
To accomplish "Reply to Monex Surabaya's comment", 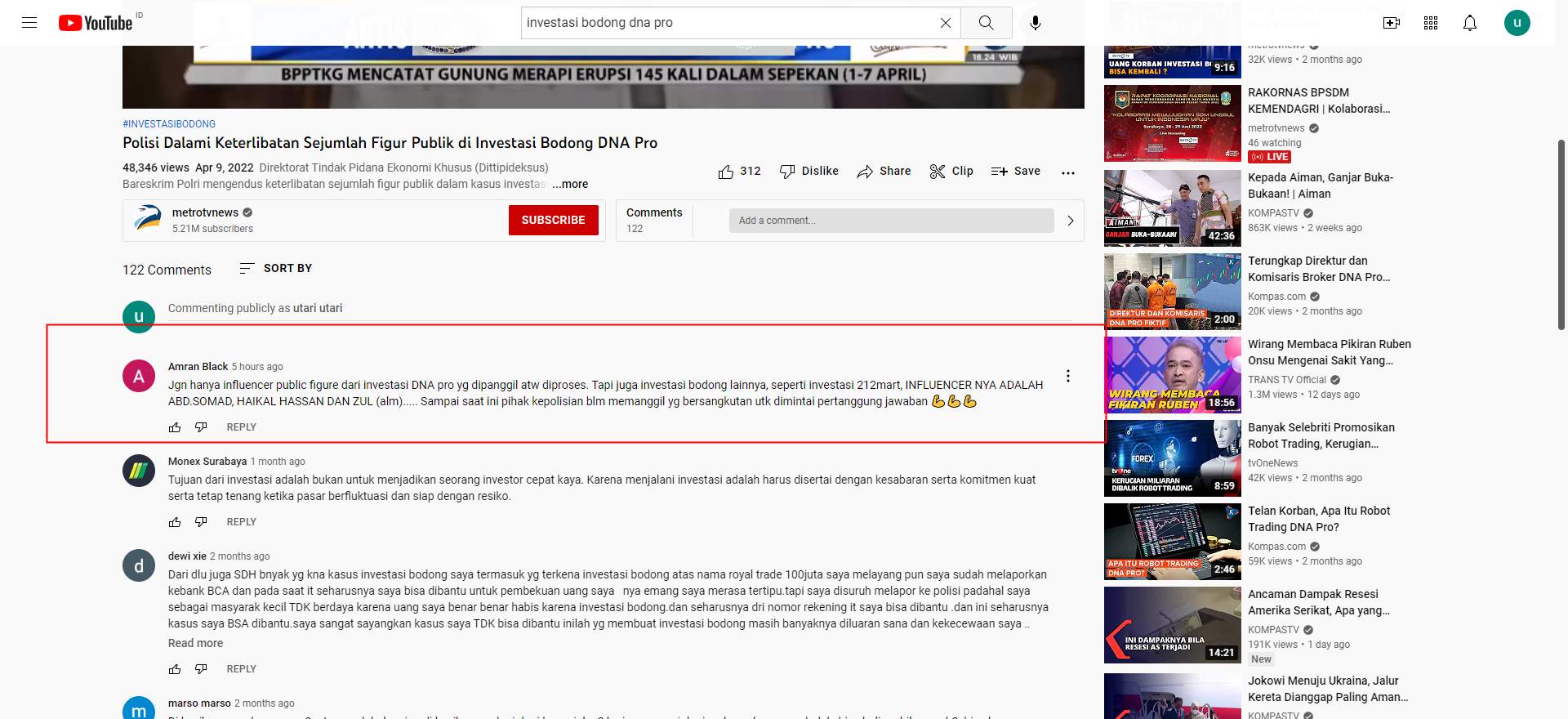I will (241, 522).
